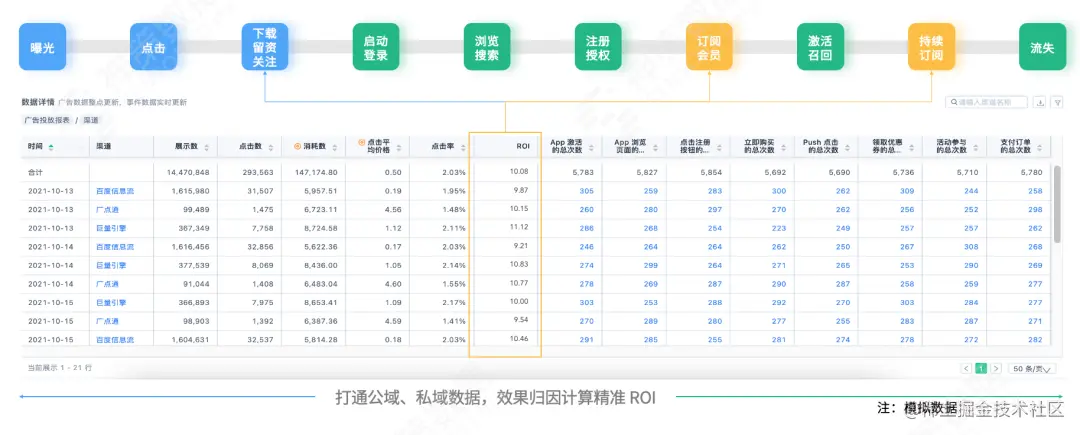Toggle sort on 立即购买的总次数 header
The width and height of the screenshot is (1080, 435).
click(x=782, y=147)
